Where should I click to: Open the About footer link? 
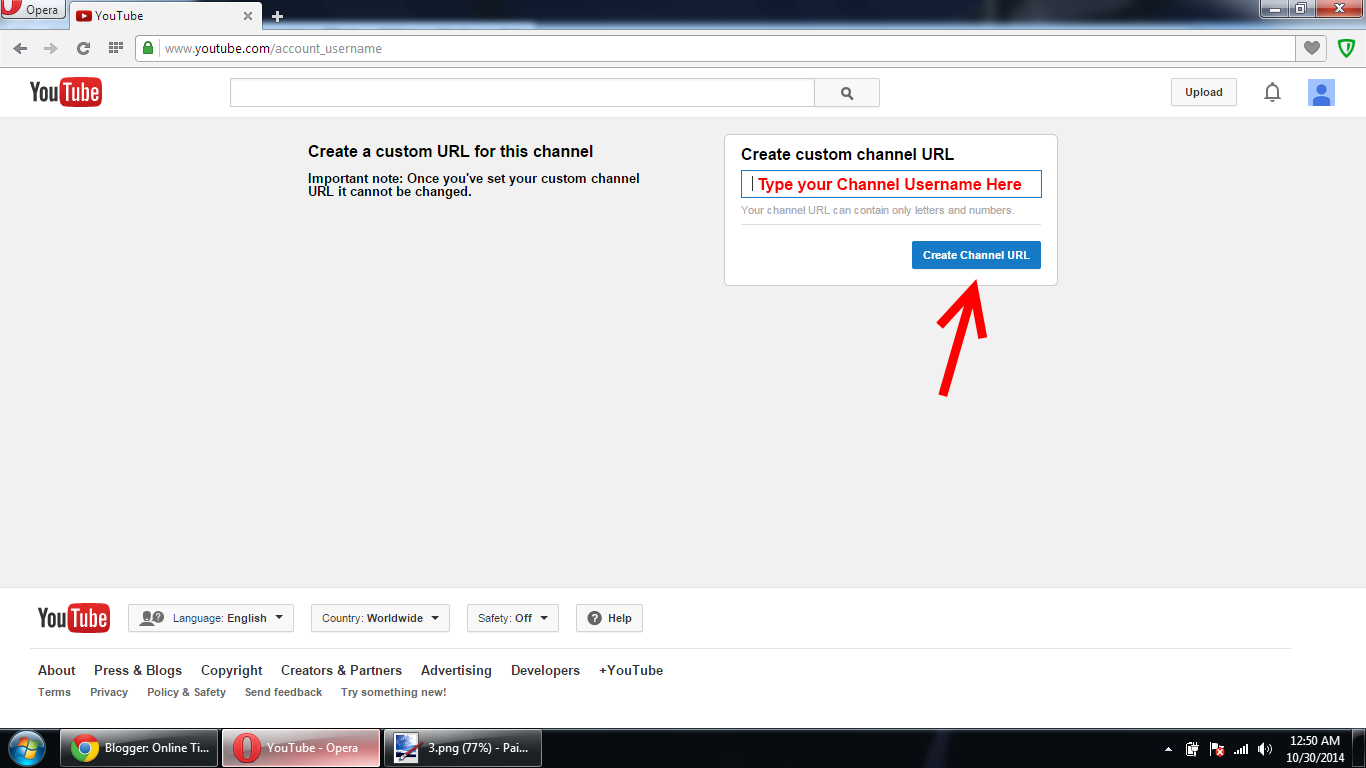pyautogui.click(x=56, y=670)
